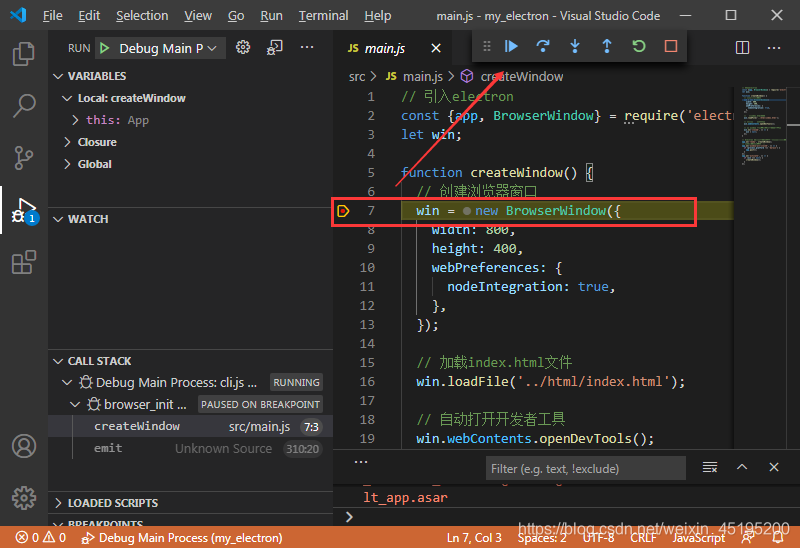Collapse the browser_init thread
This screenshot has height=548, width=800.
tap(75, 405)
